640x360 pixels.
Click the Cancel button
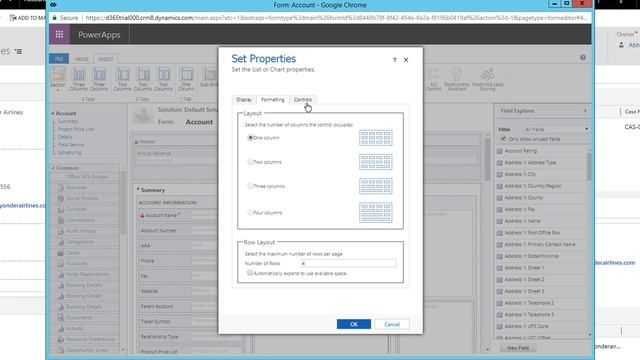coord(392,324)
